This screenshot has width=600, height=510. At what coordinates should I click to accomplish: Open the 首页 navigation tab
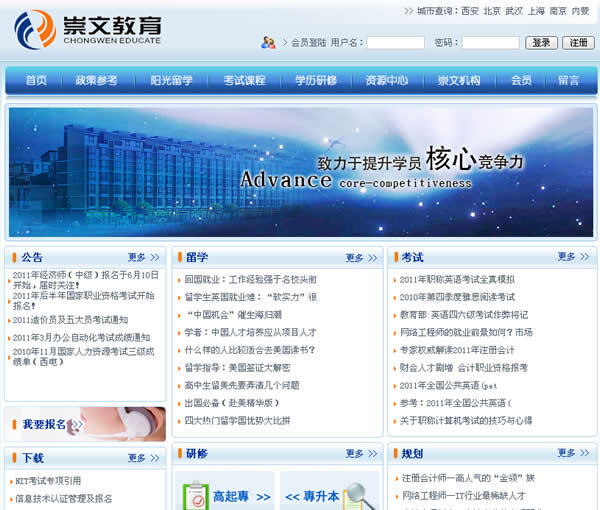(x=36, y=81)
